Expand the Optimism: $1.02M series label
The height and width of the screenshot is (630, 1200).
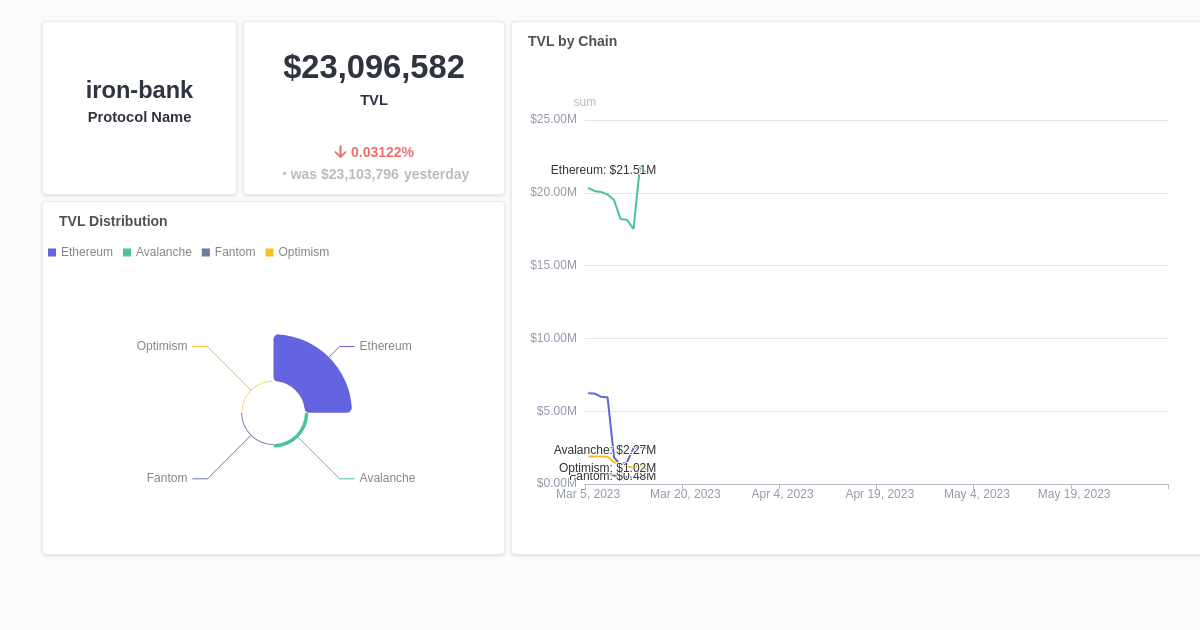[606, 468]
